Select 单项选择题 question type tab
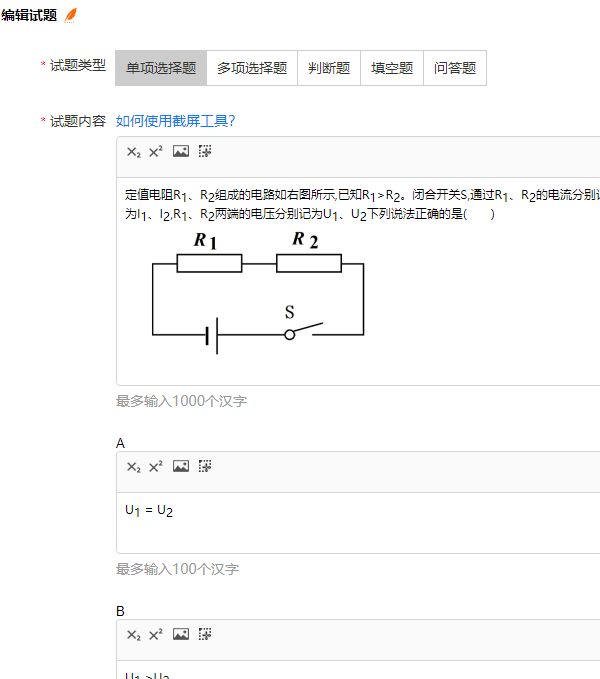600x679 pixels. click(x=161, y=68)
